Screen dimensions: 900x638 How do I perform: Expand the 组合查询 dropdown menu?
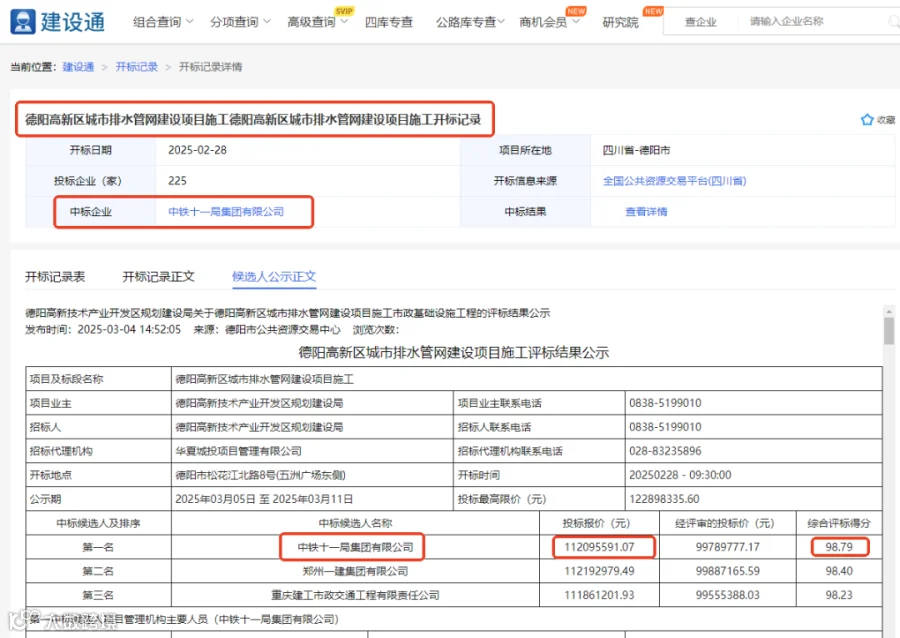[x=163, y=22]
